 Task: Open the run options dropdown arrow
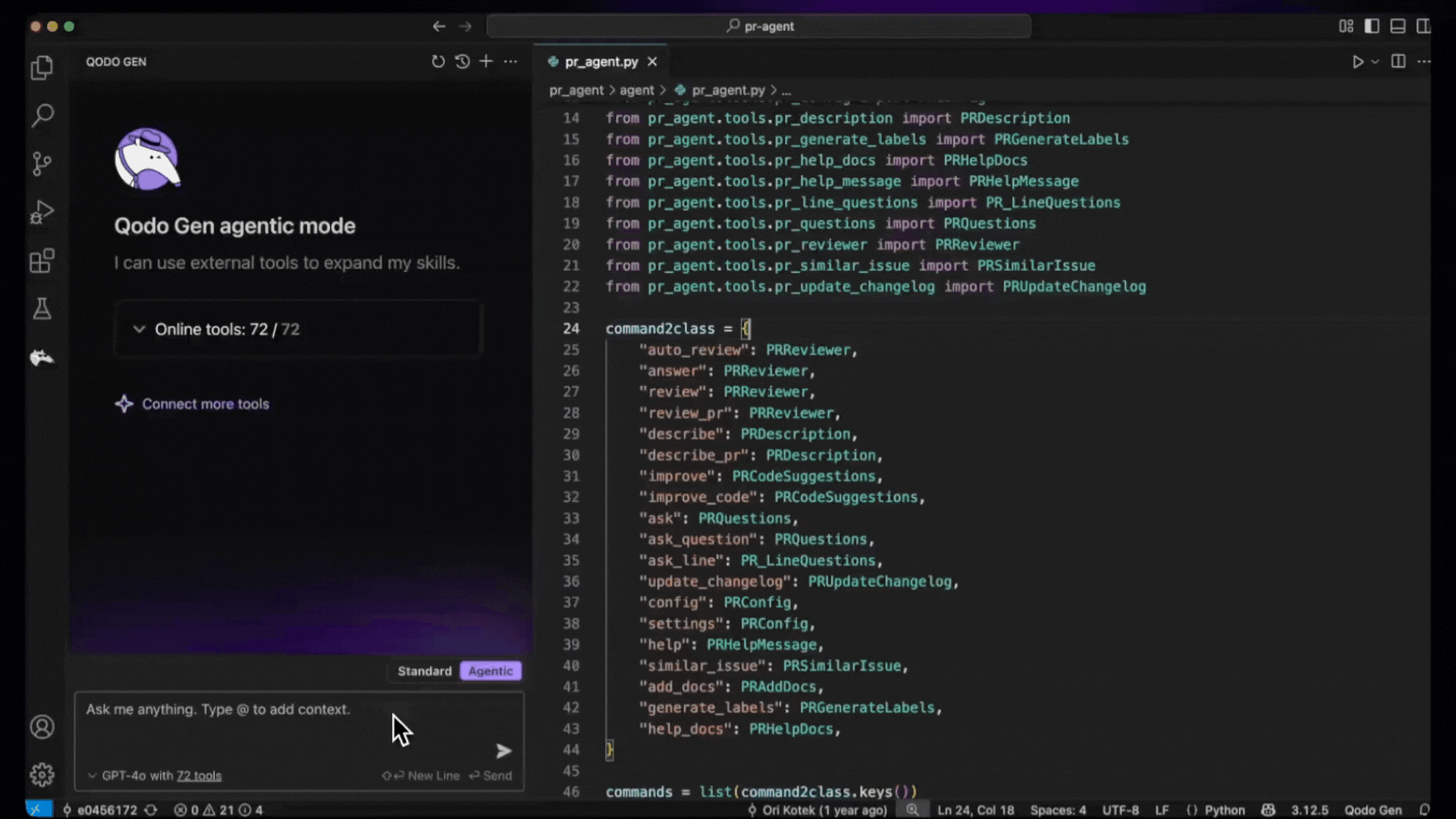pyautogui.click(x=1375, y=61)
